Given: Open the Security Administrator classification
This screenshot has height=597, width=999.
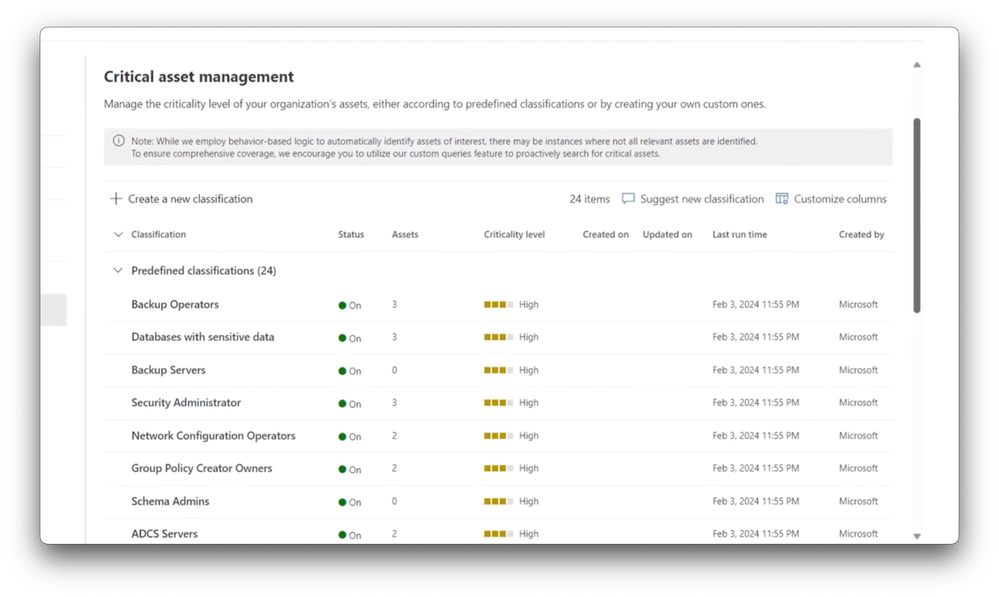Looking at the screenshot, I should pyautogui.click(x=186, y=403).
